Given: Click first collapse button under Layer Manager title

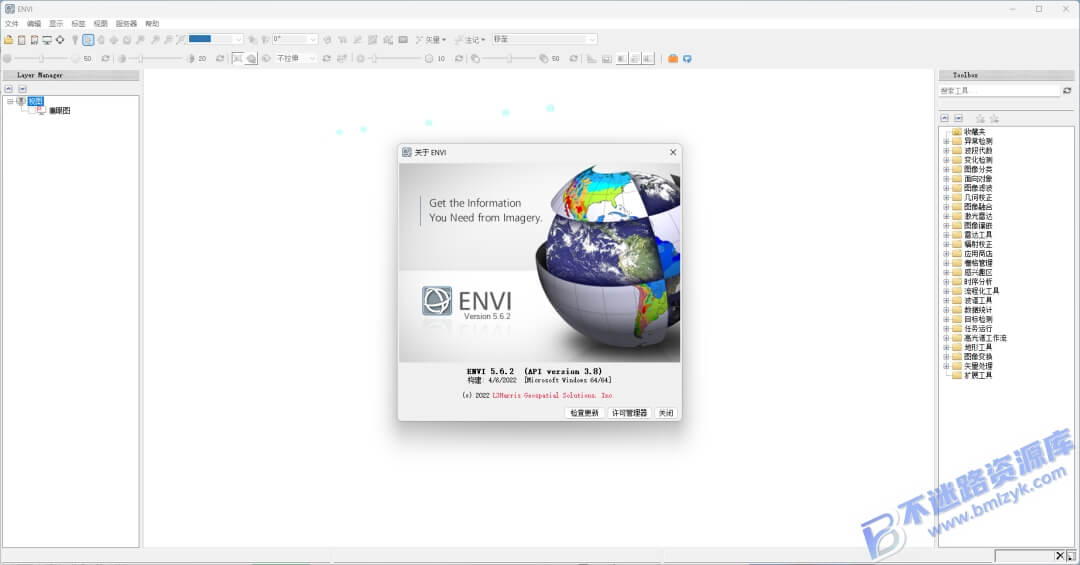Looking at the screenshot, I should click(x=9, y=89).
